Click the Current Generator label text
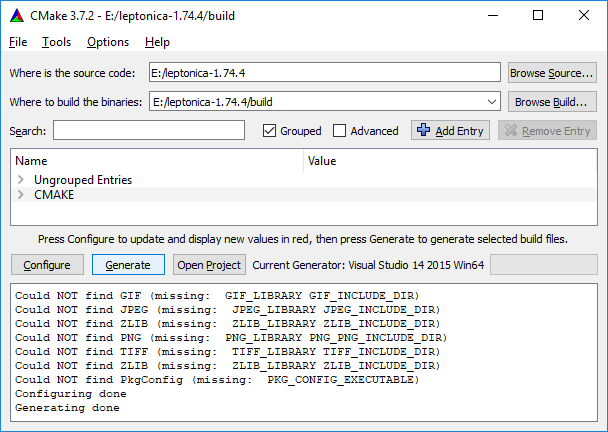The height and width of the screenshot is (432, 608). tap(368, 265)
